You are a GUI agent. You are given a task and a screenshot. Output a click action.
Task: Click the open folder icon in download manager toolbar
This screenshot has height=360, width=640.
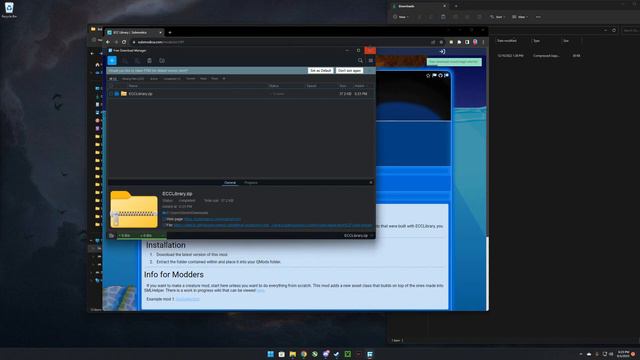[162, 60]
